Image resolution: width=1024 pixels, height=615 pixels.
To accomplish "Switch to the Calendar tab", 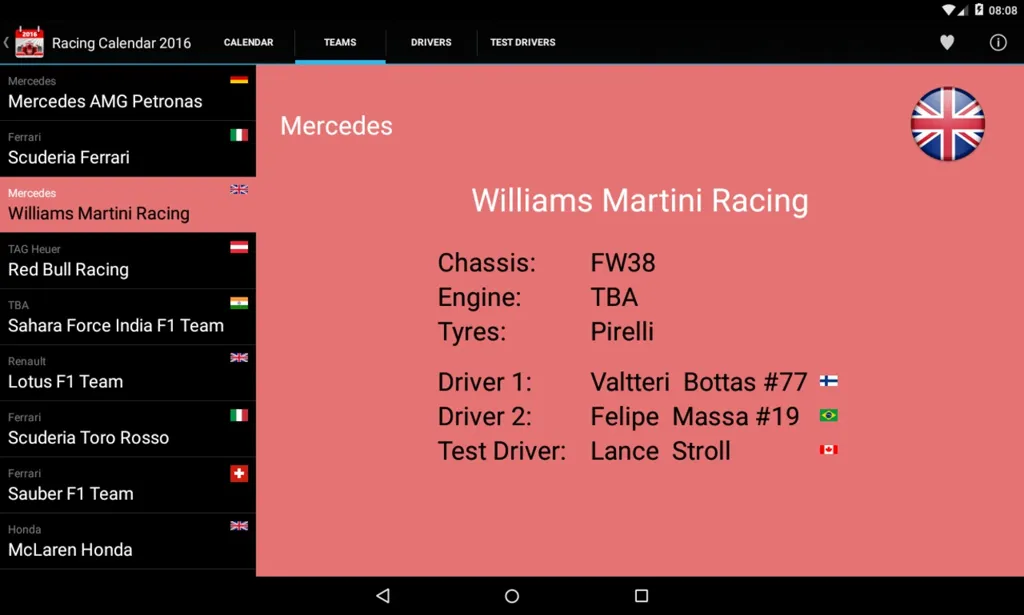I will [x=249, y=42].
